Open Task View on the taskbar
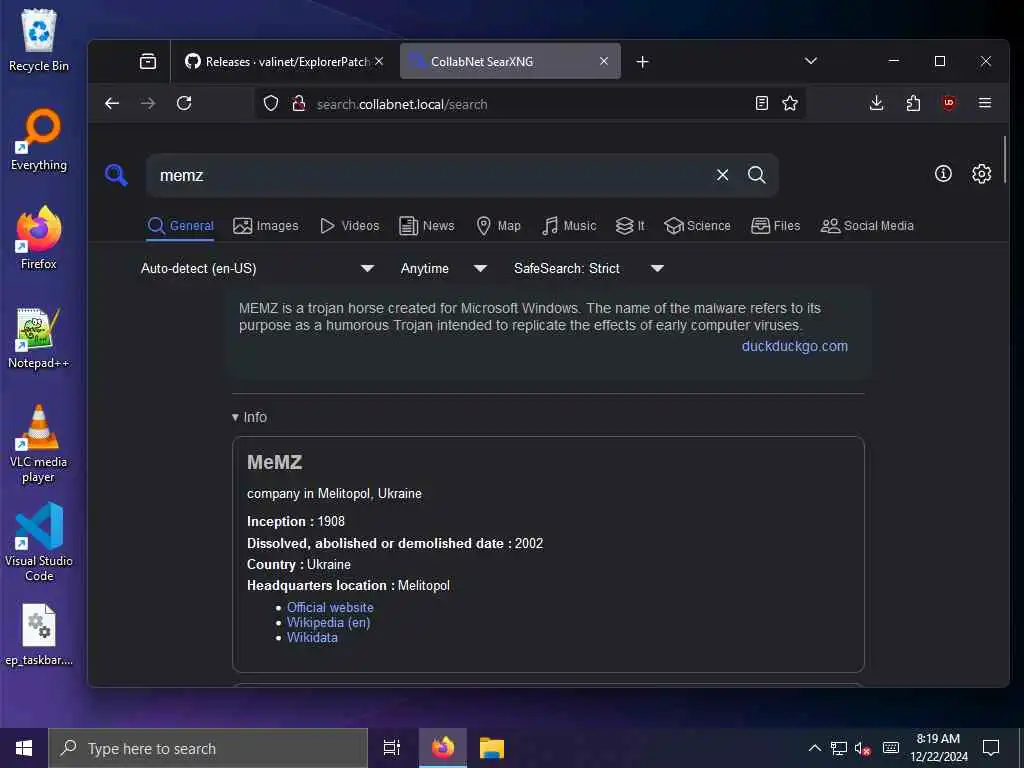 391,748
